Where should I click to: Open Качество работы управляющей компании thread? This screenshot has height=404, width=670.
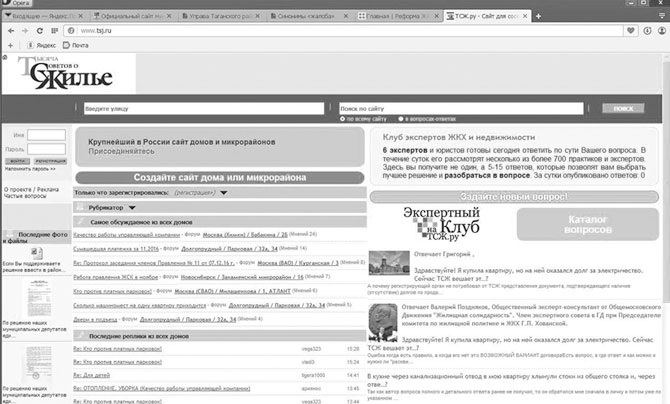[x=126, y=235]
